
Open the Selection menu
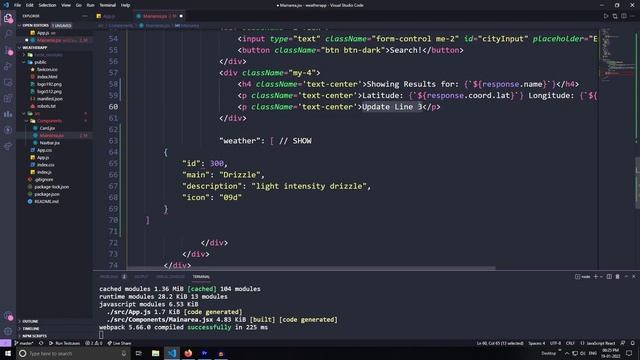pyautogui.click(x=47, y=5)
